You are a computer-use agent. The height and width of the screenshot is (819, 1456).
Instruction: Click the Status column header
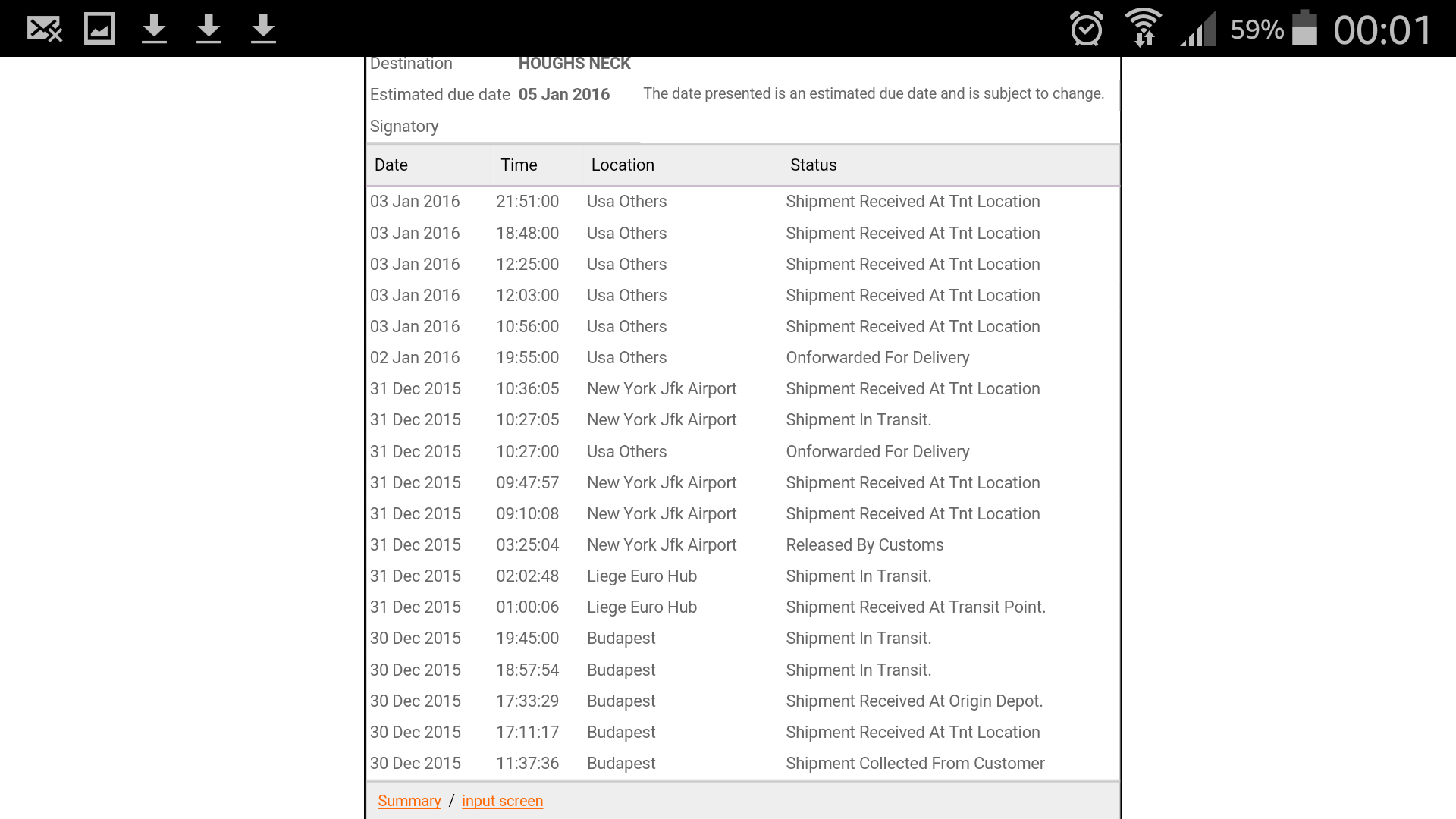point(814,165)
